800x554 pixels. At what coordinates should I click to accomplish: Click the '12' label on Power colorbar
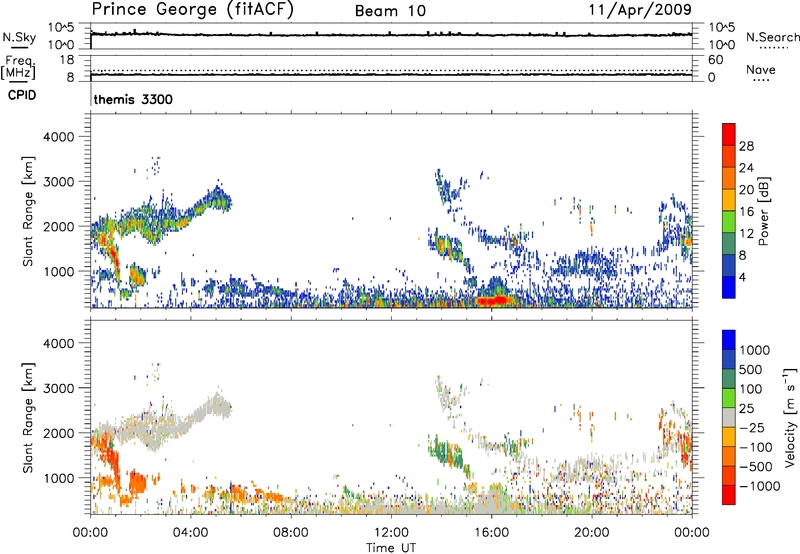(746, 234)
